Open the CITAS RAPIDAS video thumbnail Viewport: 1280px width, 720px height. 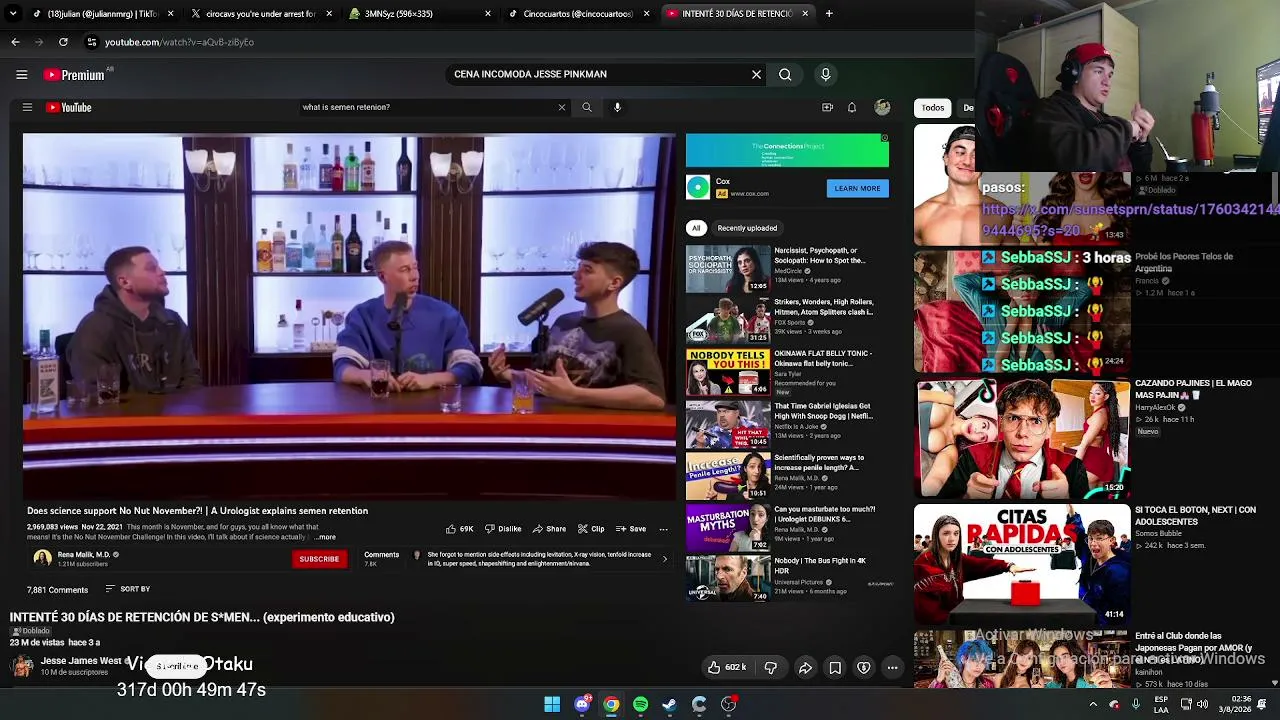click(x=1022, y=563)
